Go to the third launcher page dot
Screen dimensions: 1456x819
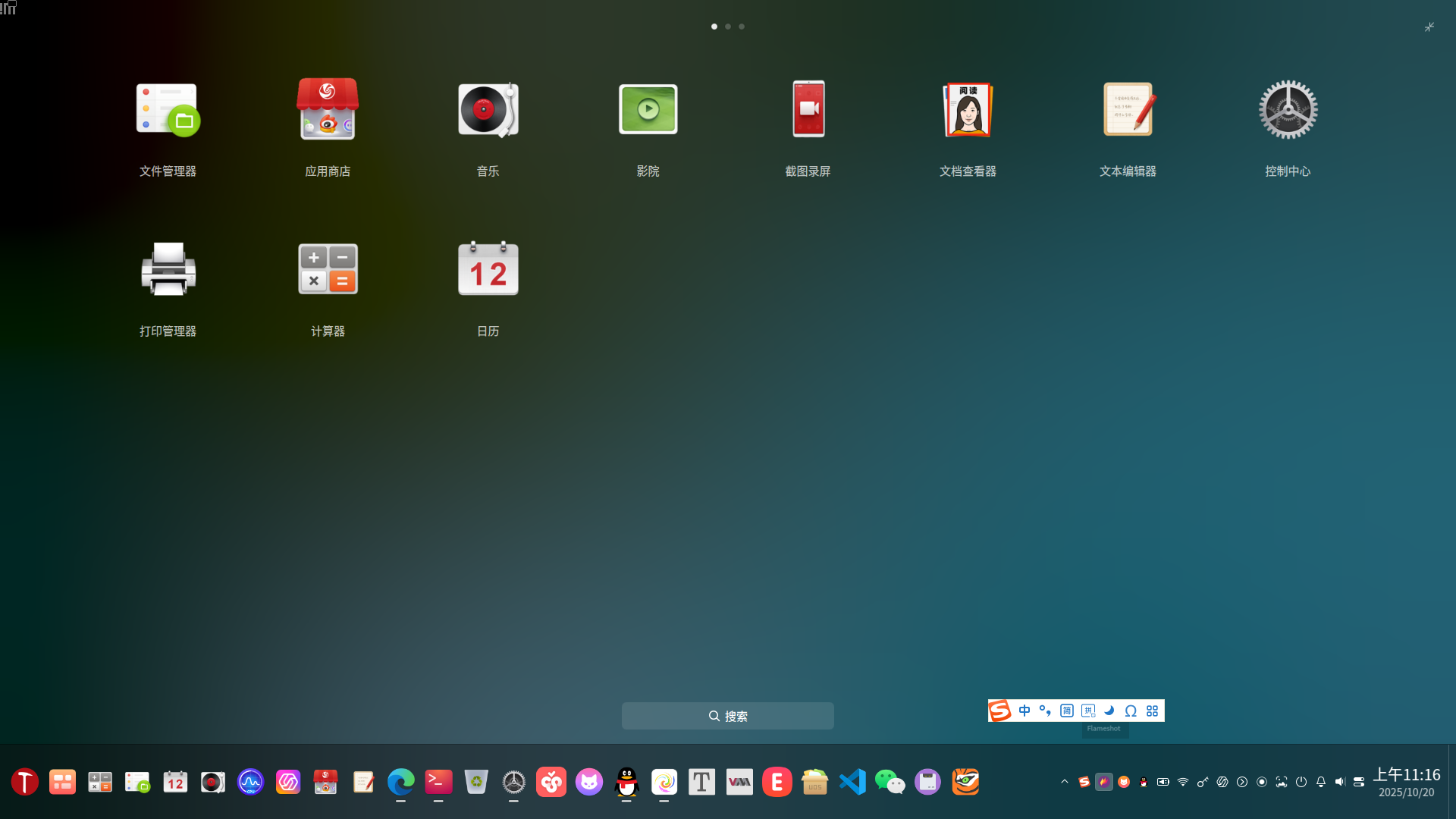(742, 27)
